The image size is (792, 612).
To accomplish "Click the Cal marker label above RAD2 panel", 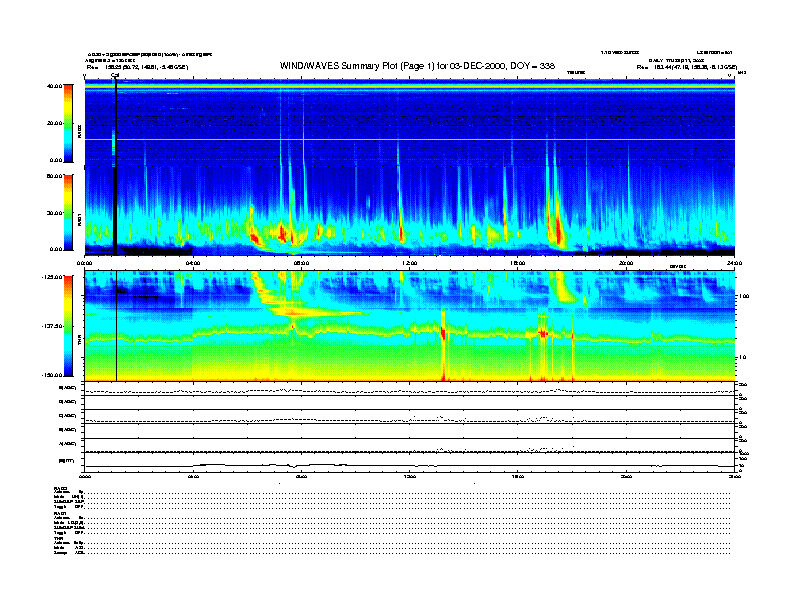I will (115, 76).
